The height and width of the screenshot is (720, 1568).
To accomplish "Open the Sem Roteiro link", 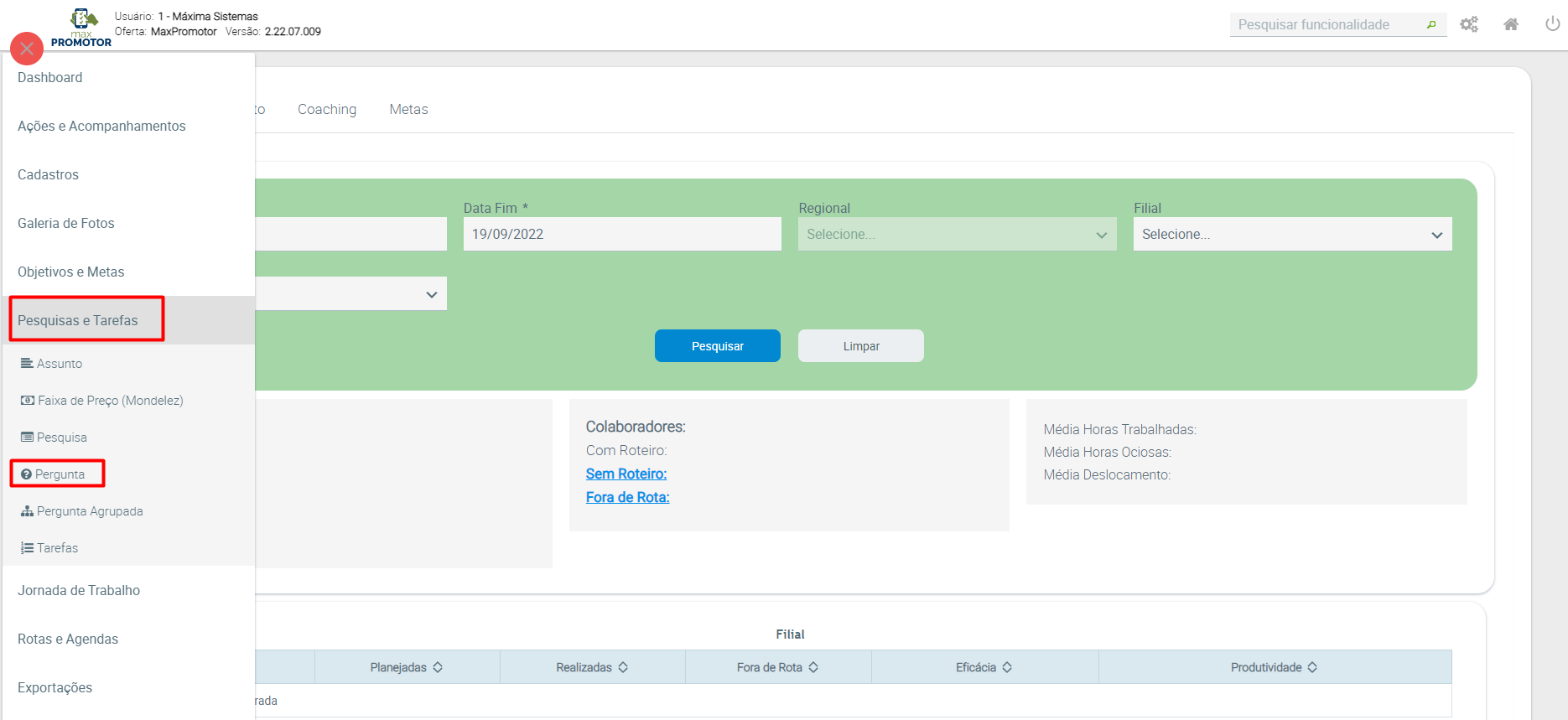I will point(626,474).
